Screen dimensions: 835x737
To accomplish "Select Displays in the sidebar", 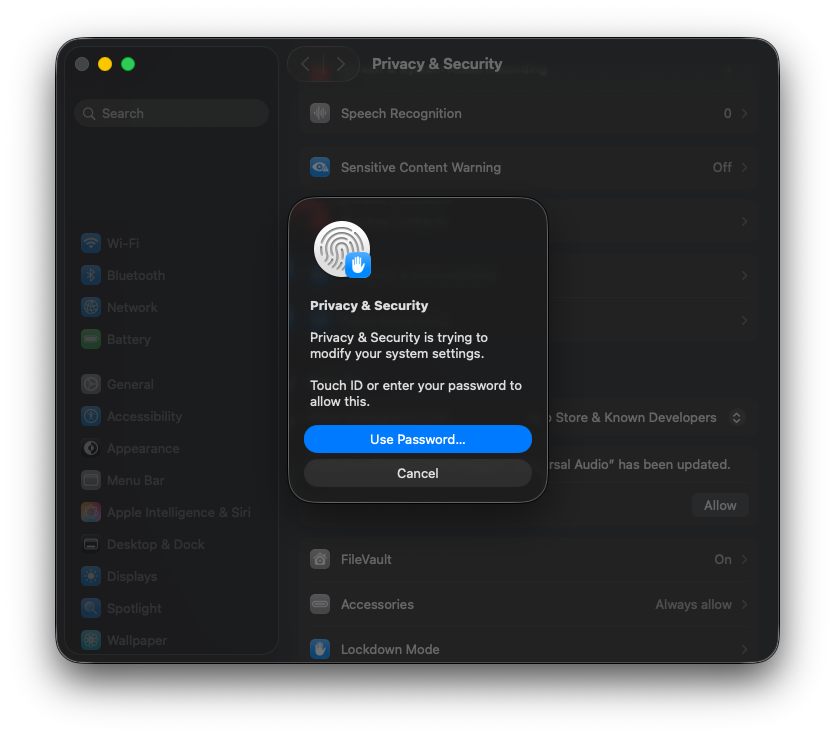I will click(x=132, y=576).
